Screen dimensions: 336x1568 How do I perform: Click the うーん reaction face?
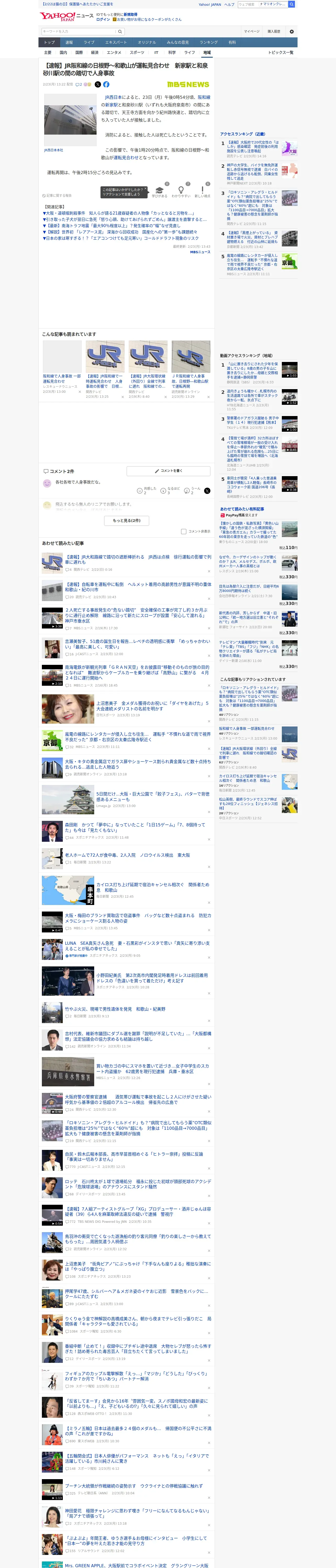click(x=187, y=490)
